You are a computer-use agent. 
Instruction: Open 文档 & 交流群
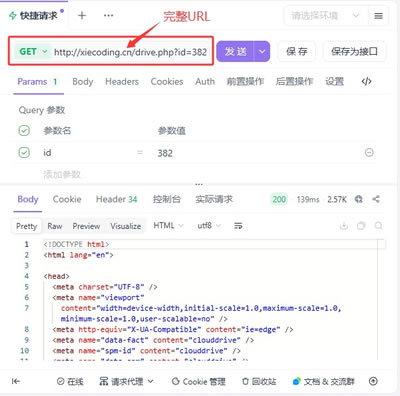pyautogui.click(x=323, y=381)
